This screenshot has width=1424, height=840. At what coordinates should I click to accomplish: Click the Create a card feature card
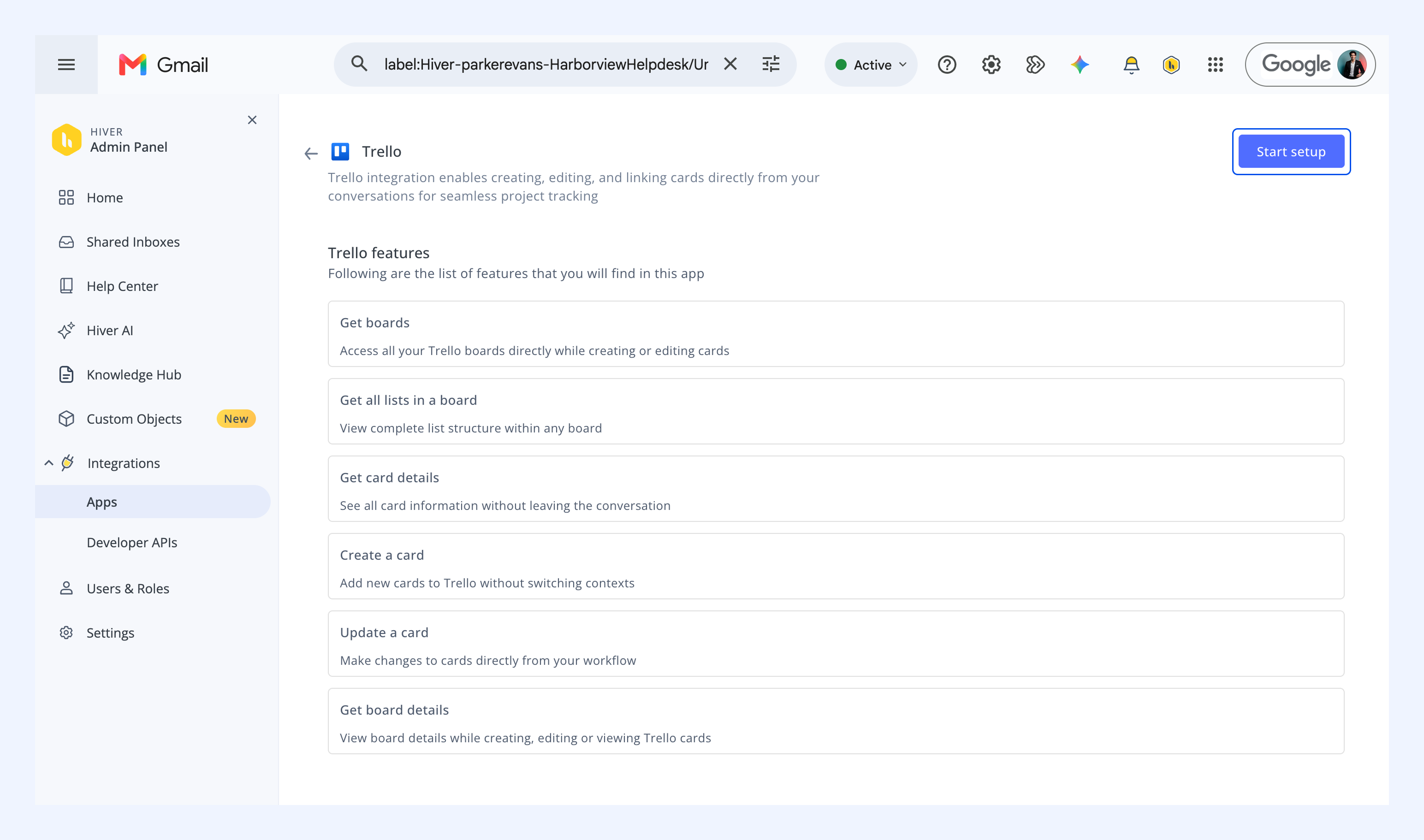pyautogui.click(x=836, y=566)
